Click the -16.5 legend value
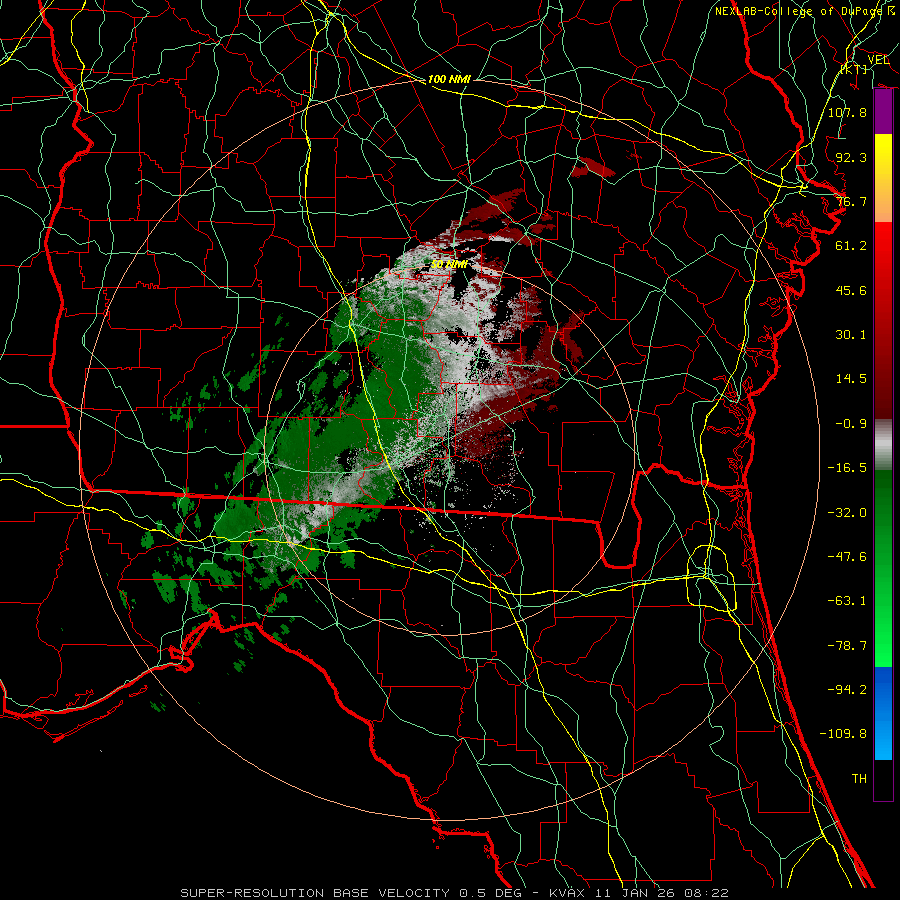Screen dimensions: 900x900 (x=847, y=468)
